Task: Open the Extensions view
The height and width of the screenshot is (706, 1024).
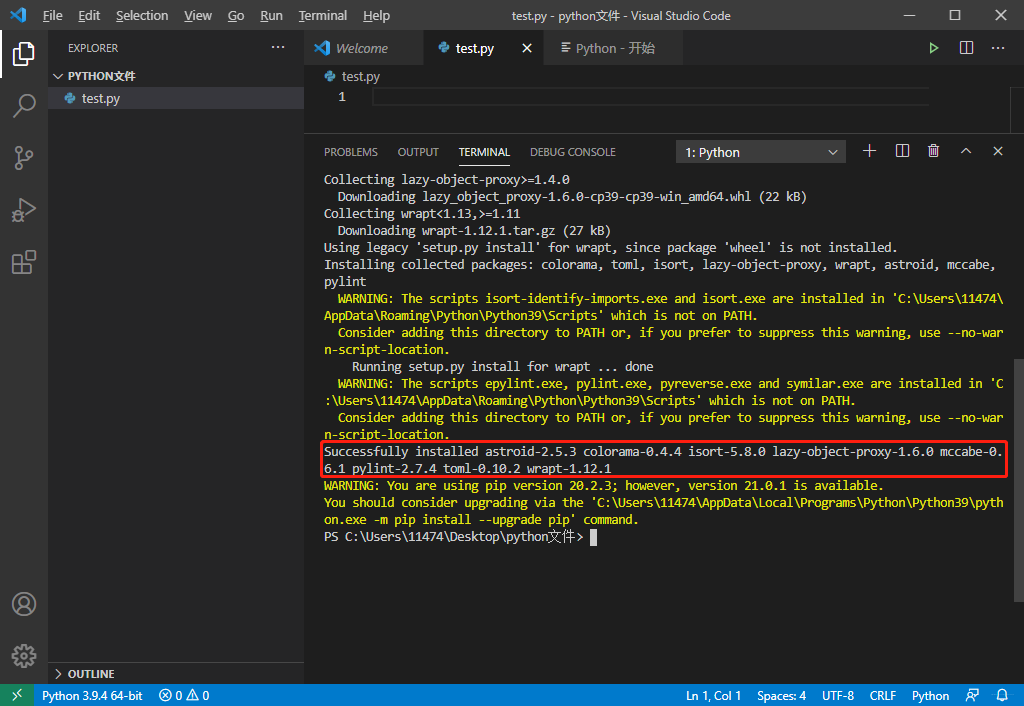Action: 24,262
